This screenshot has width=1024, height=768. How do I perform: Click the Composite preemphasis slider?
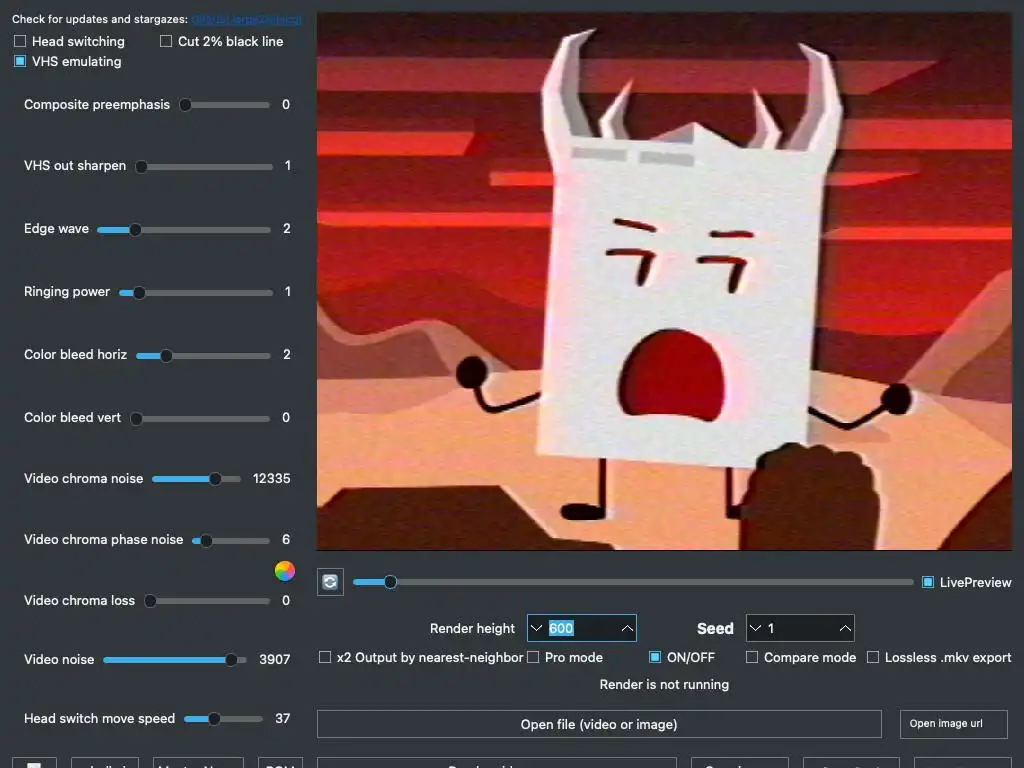click(x=225, y=104)
